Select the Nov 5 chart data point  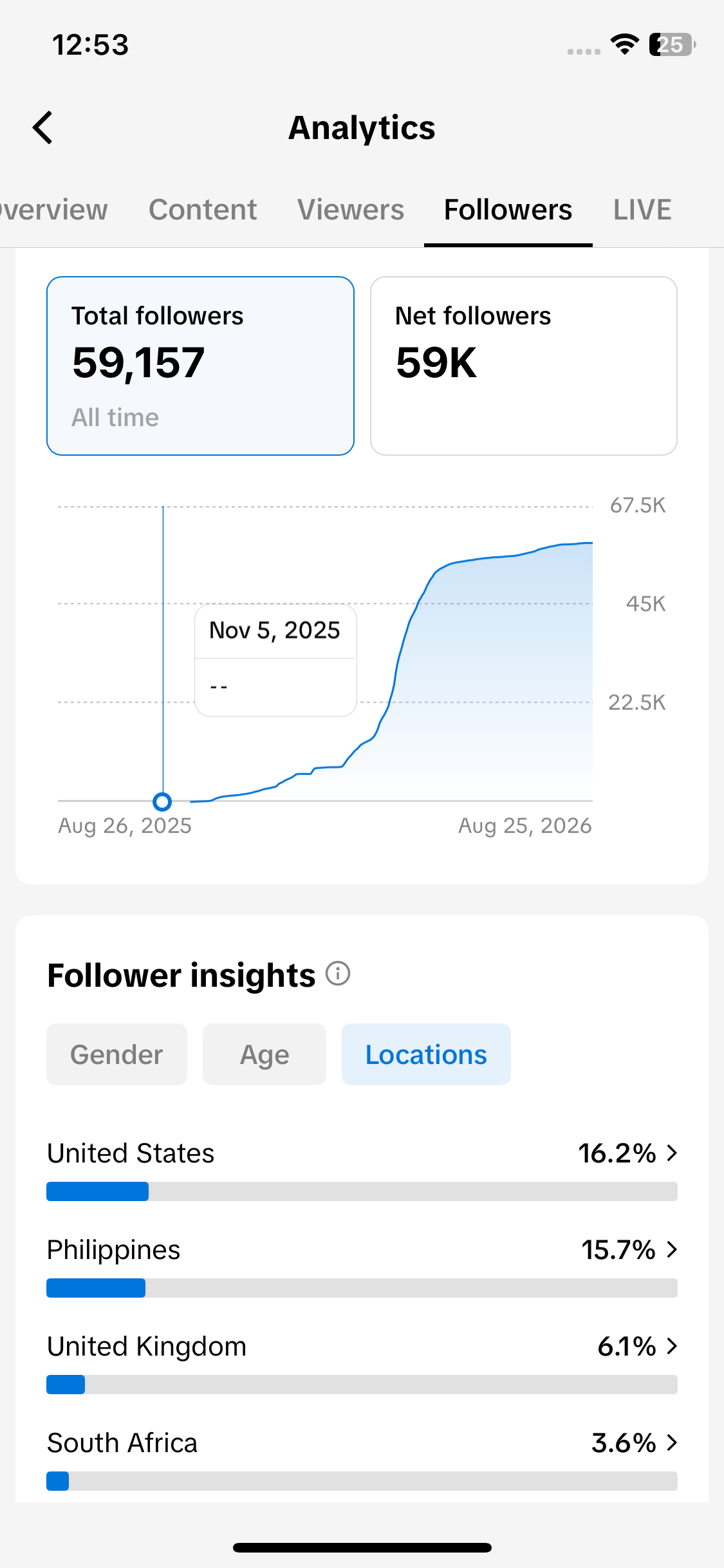point(163,801)
